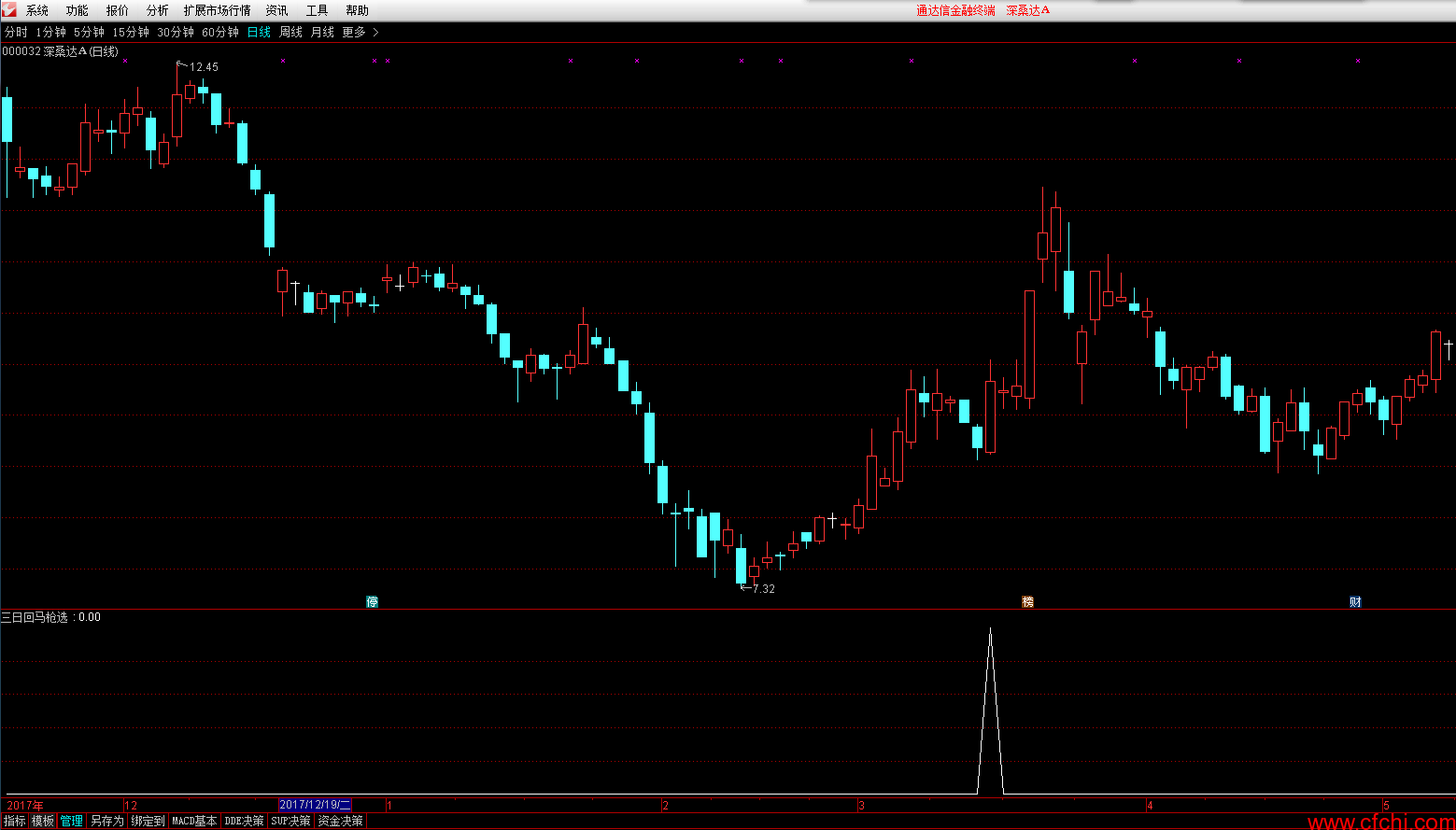
Task: Open the 扩展市场行情 menu
Action: click(218, 10)
